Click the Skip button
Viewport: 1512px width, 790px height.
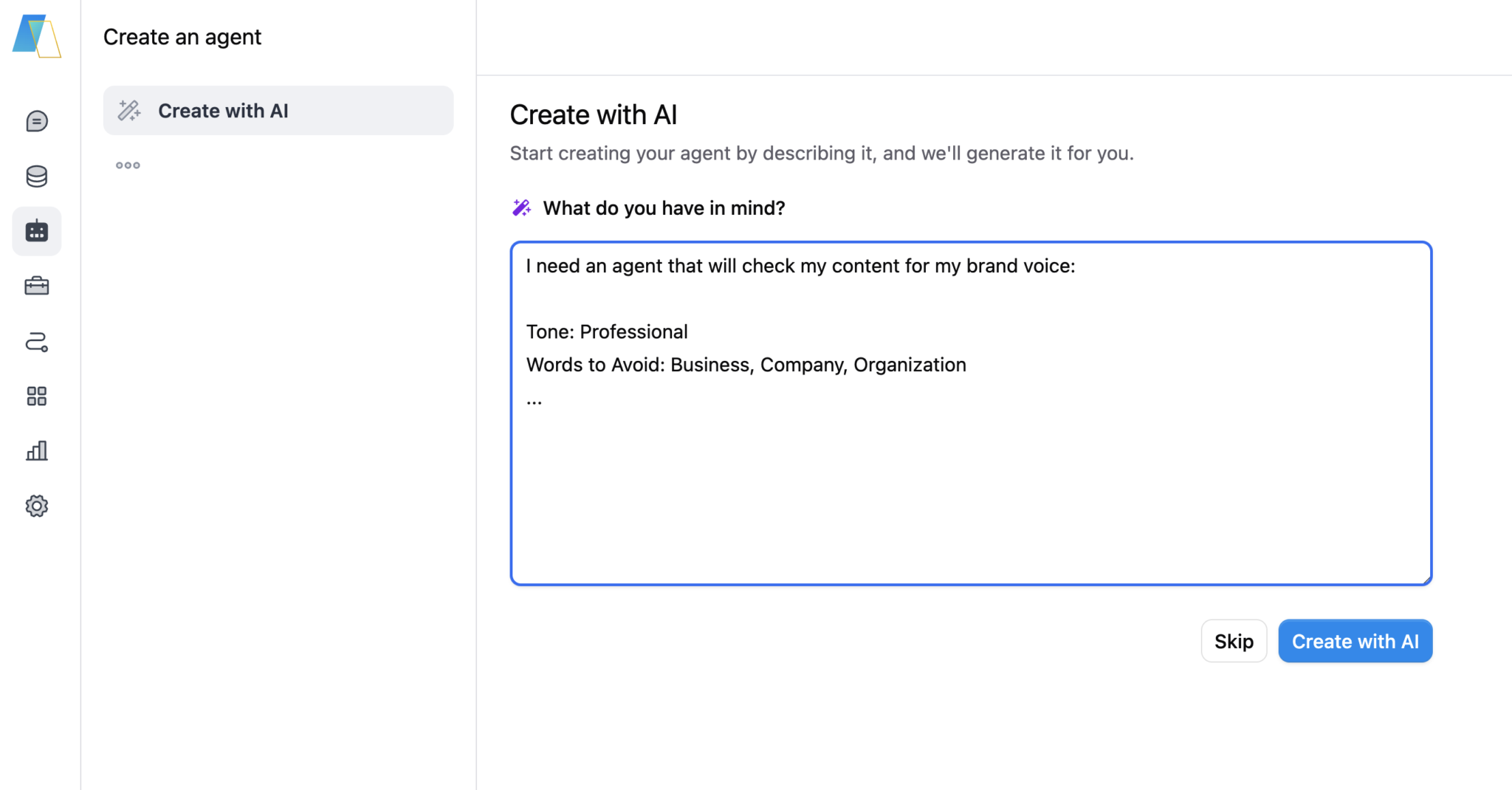click(1233, 640)
